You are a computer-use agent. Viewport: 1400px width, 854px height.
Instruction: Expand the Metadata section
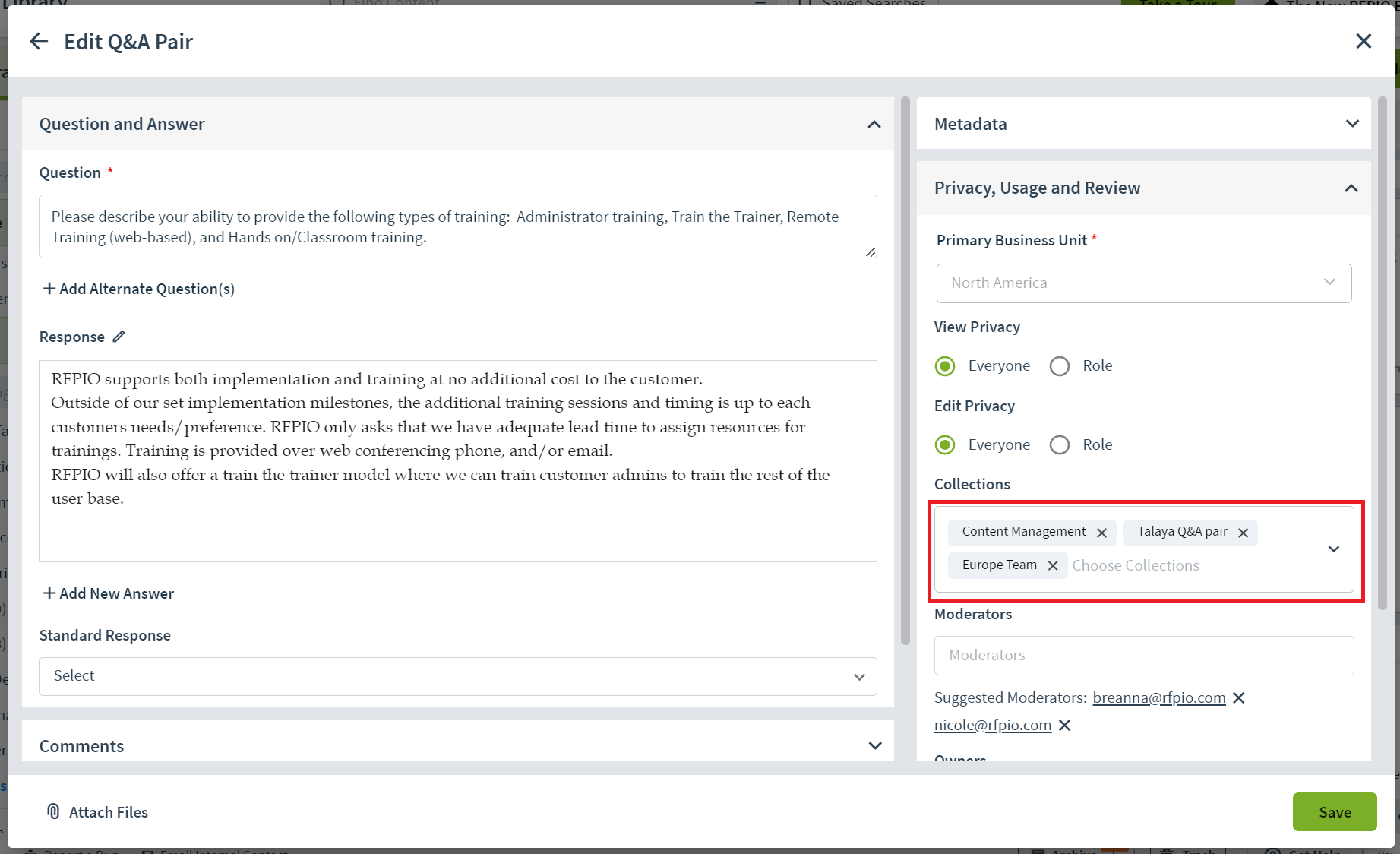1352,124
